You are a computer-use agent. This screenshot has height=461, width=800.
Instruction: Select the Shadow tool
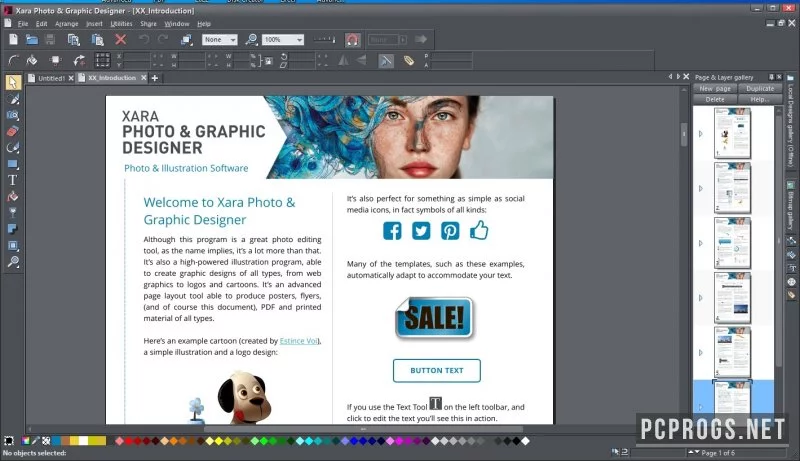(x=13, y=229)
